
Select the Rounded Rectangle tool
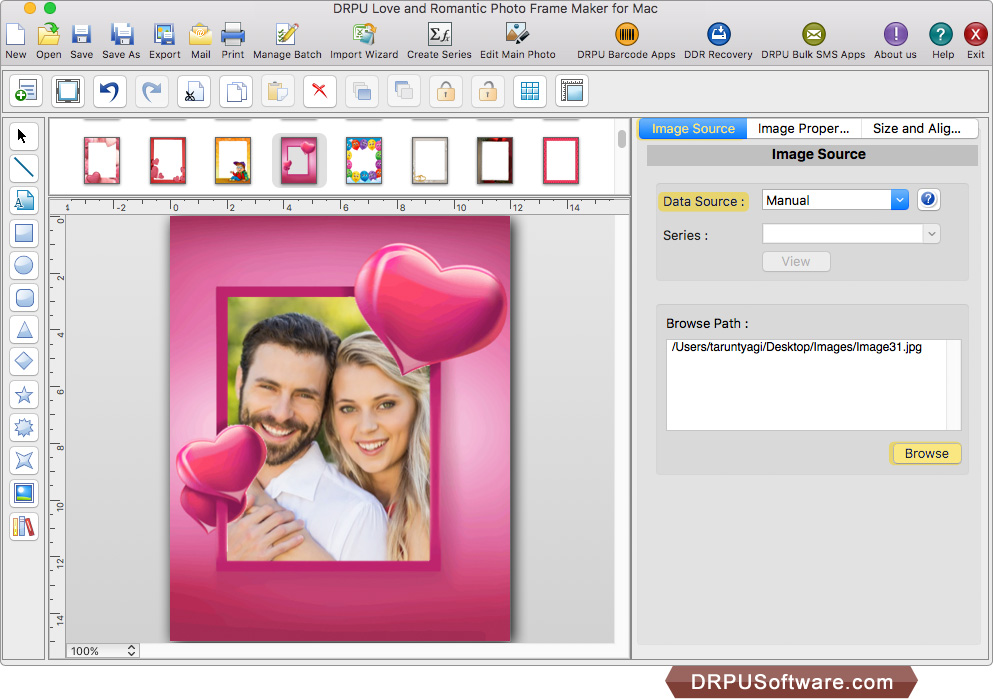(23, 298)
